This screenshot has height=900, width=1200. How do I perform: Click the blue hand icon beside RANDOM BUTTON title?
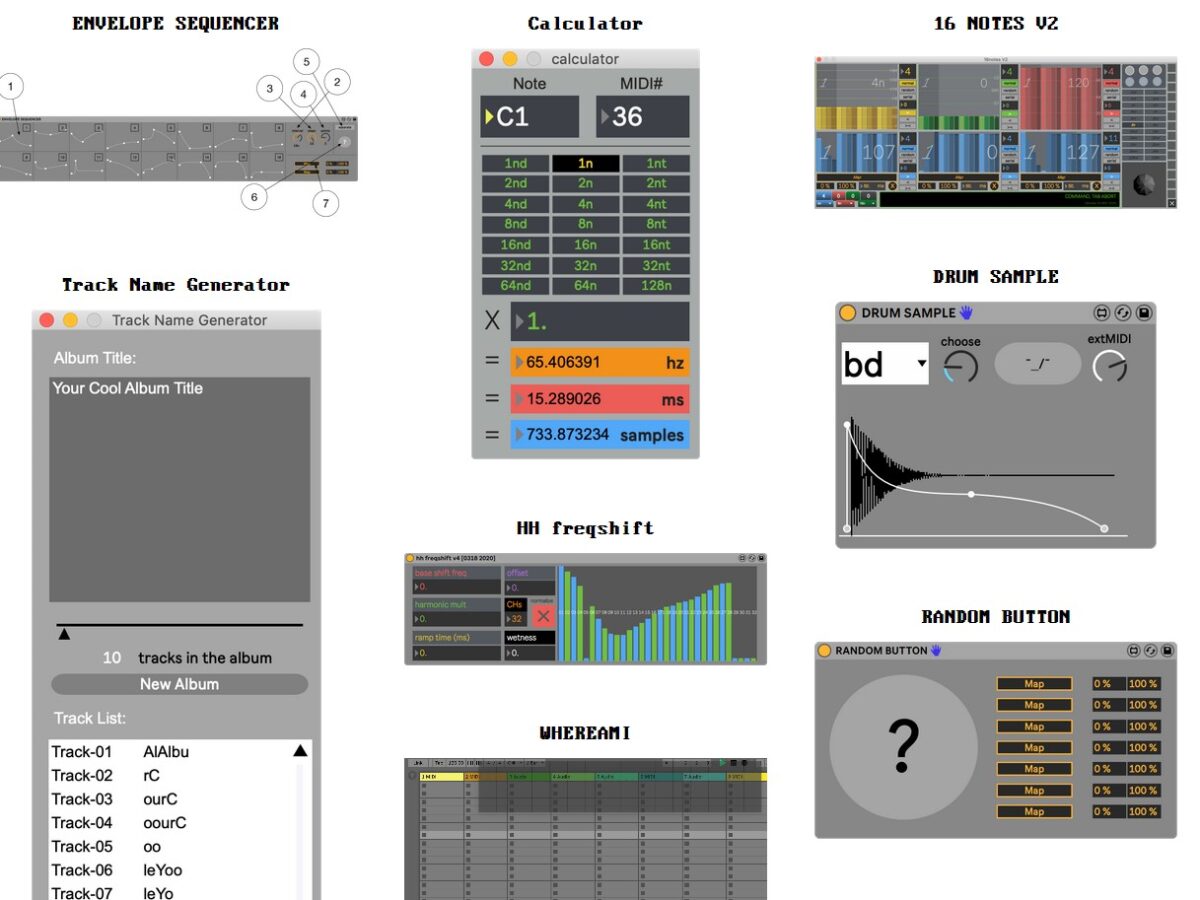(x=937, y=650)
